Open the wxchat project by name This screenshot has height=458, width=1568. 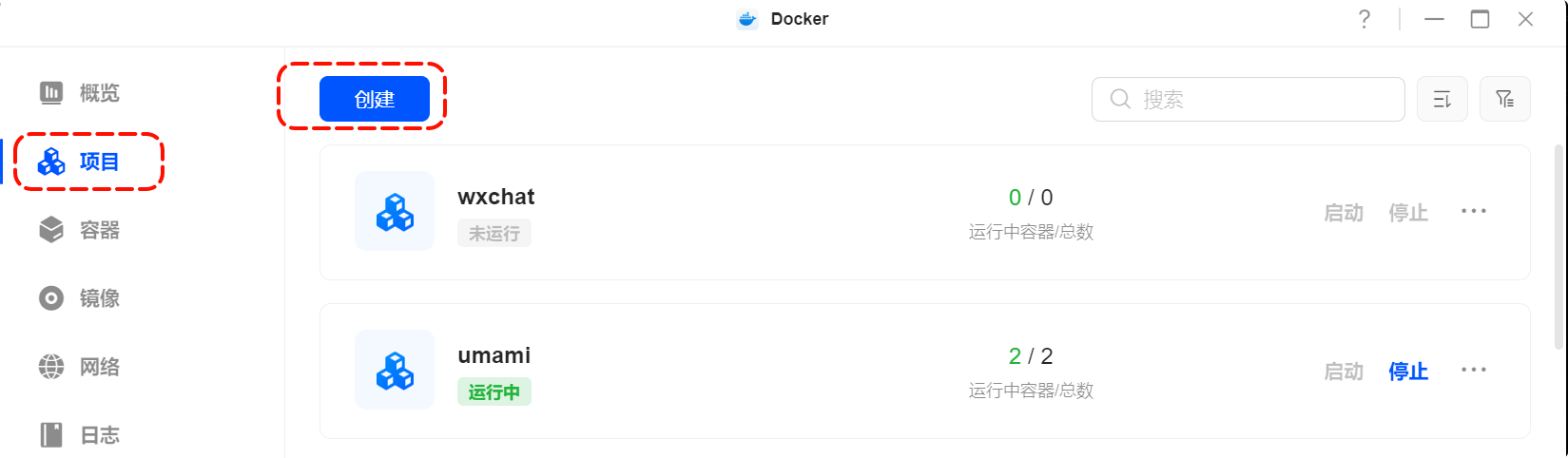[496, 197]
